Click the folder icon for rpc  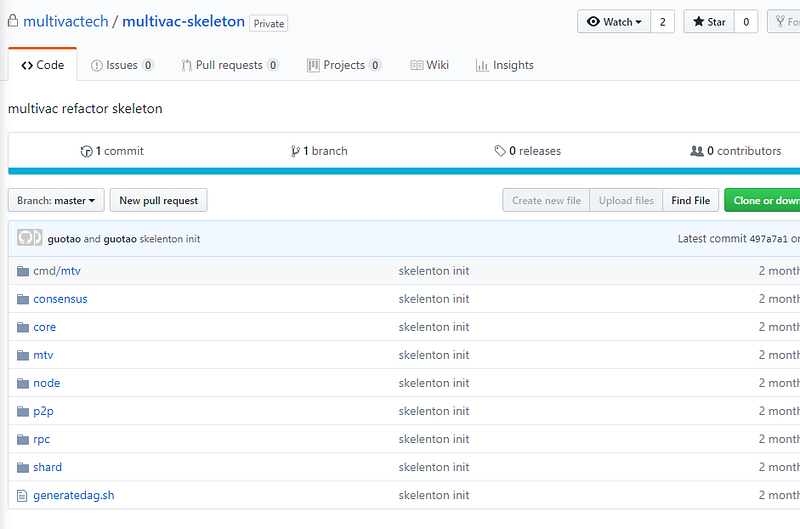click(22, 439)
